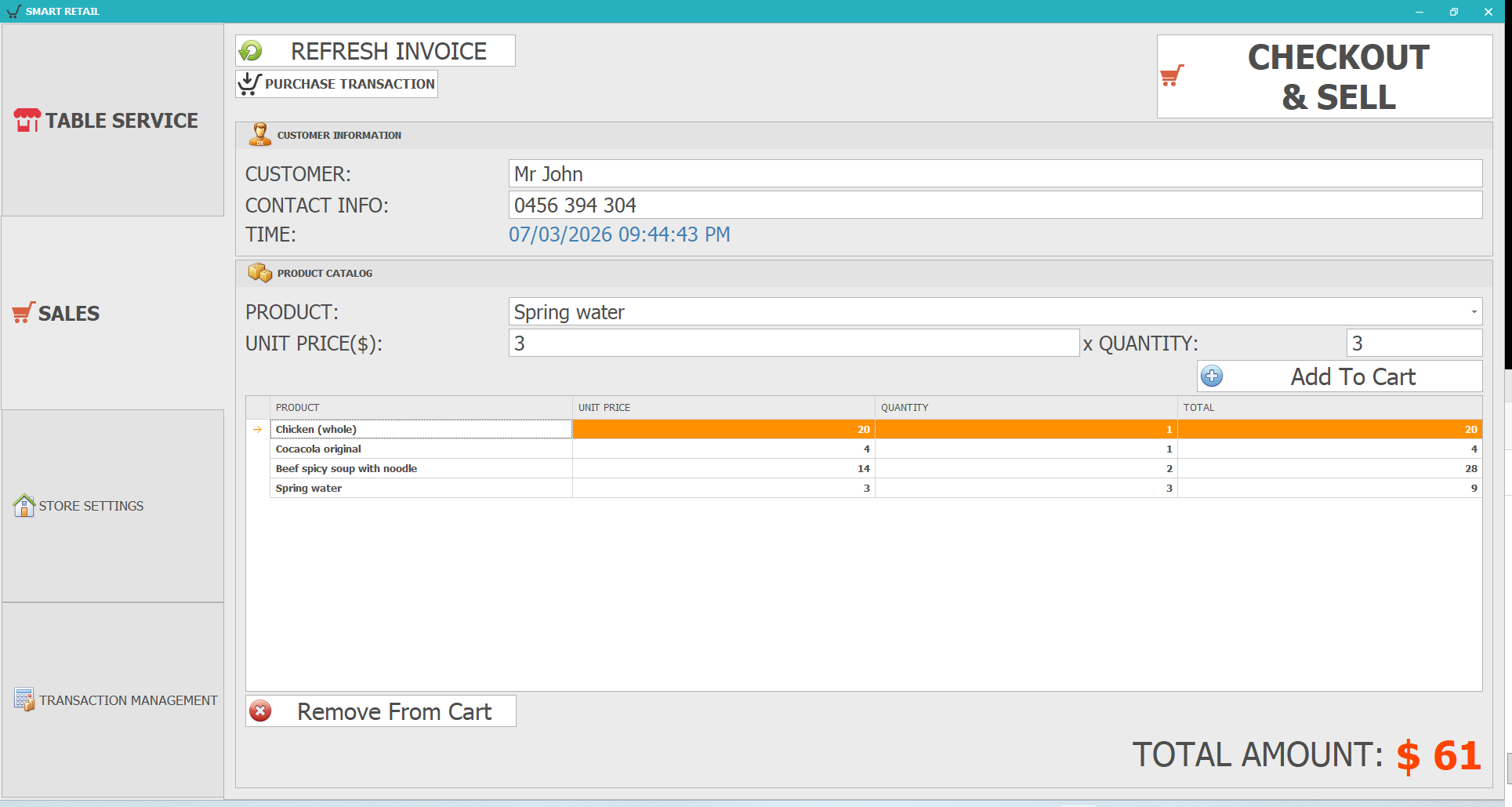Open the Product selection dropdown
Screen dimensions: 1512x807
(1474, 311)
